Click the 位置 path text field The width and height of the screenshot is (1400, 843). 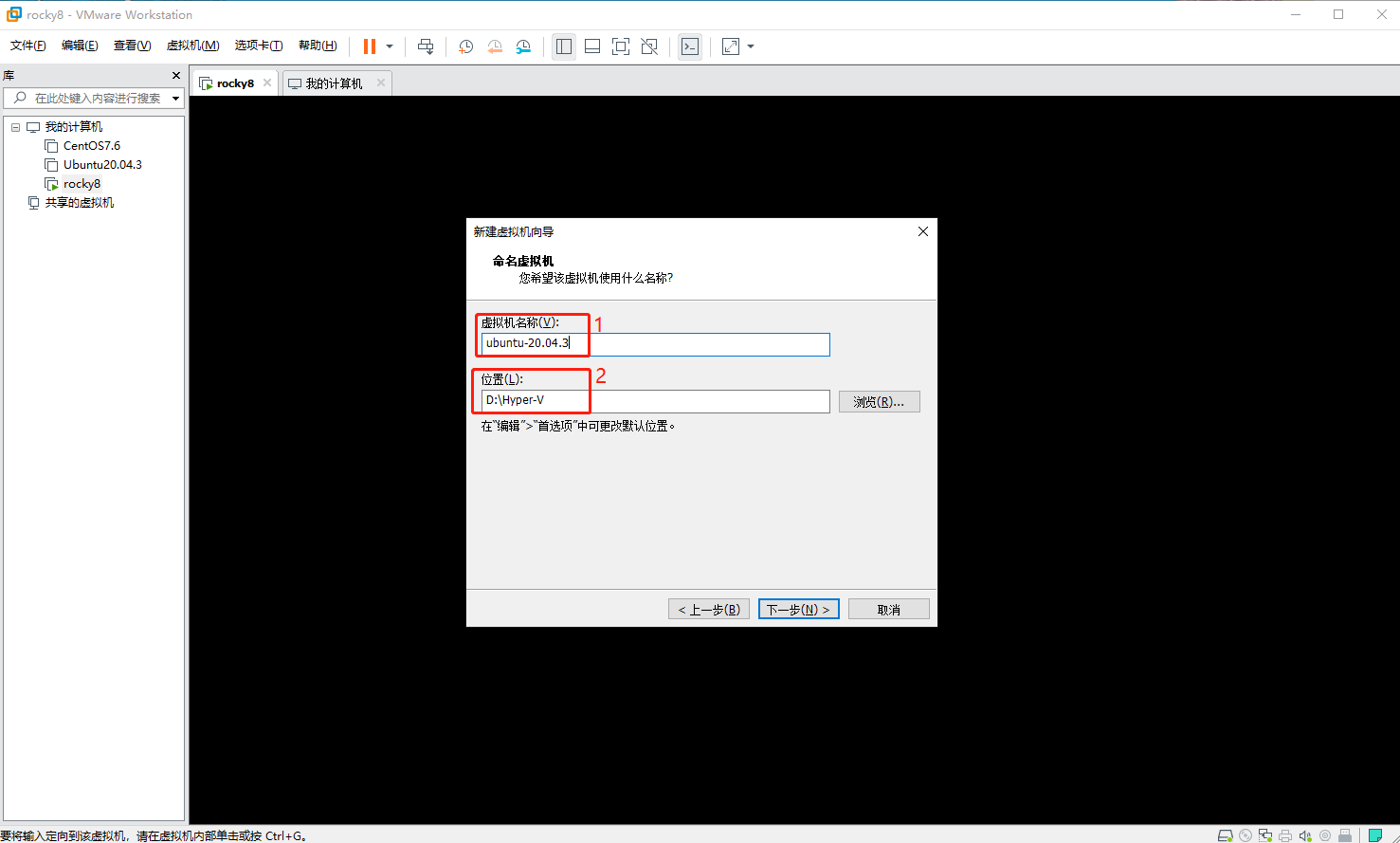coord(655,400)
